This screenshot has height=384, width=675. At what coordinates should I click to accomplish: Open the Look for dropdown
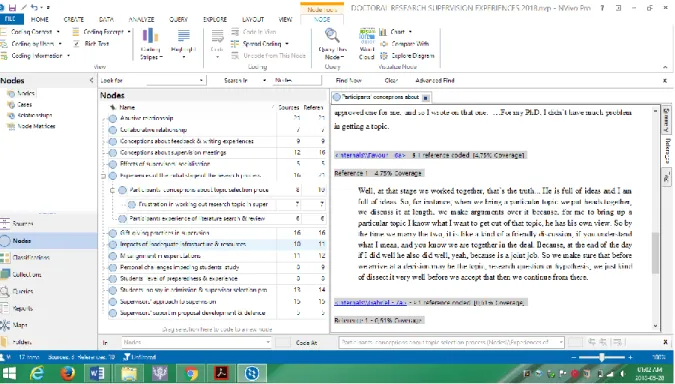(201, 81)
